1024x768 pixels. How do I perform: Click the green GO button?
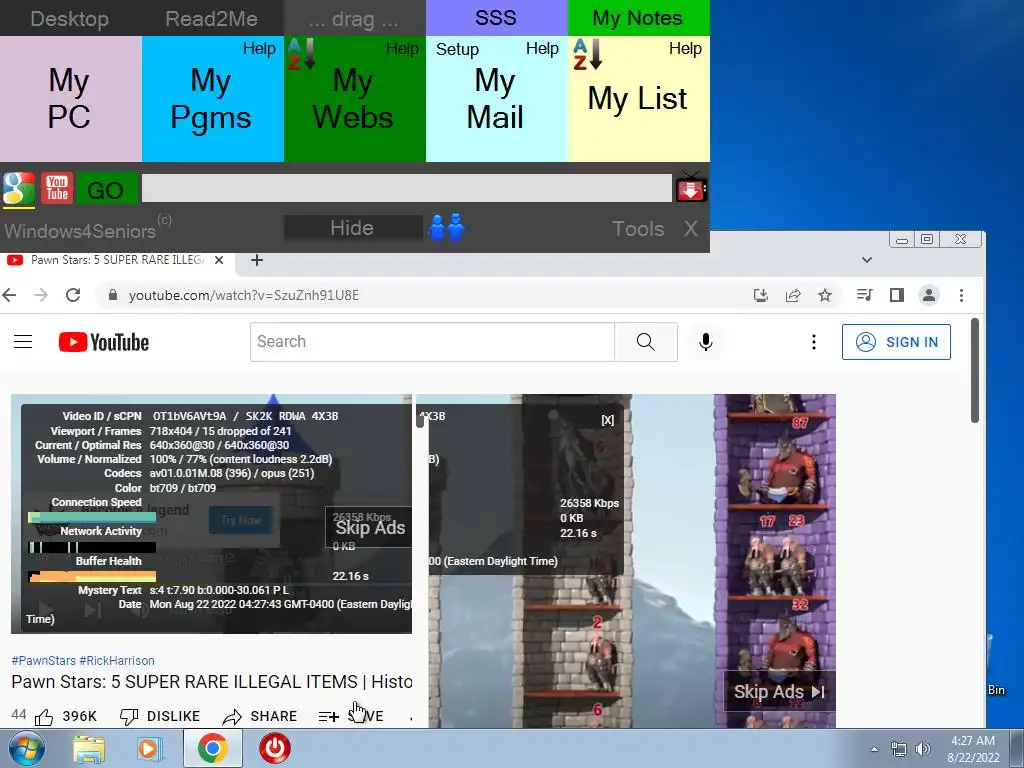point(105,190)
